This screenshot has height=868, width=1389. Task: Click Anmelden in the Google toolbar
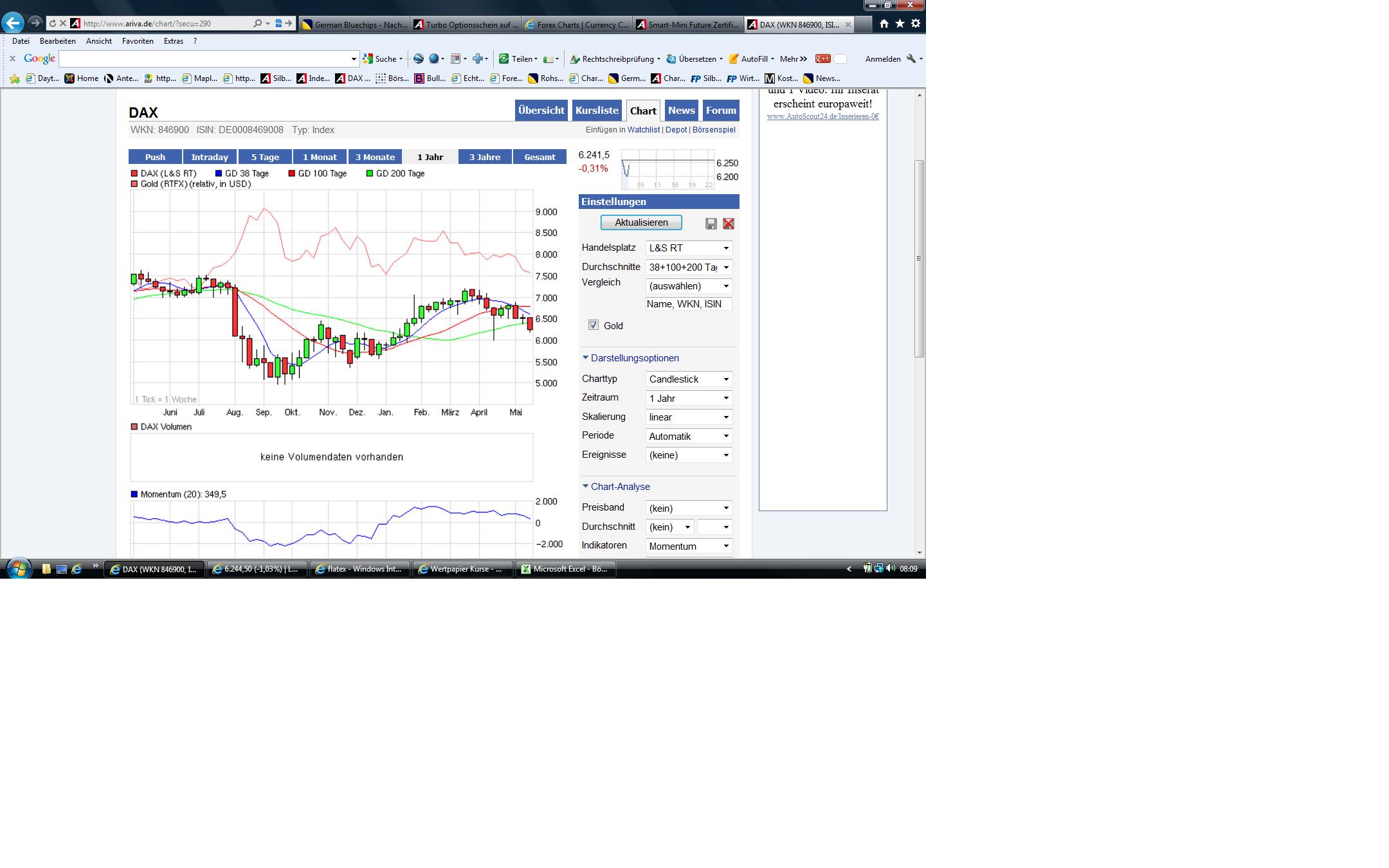pos(883,59)
